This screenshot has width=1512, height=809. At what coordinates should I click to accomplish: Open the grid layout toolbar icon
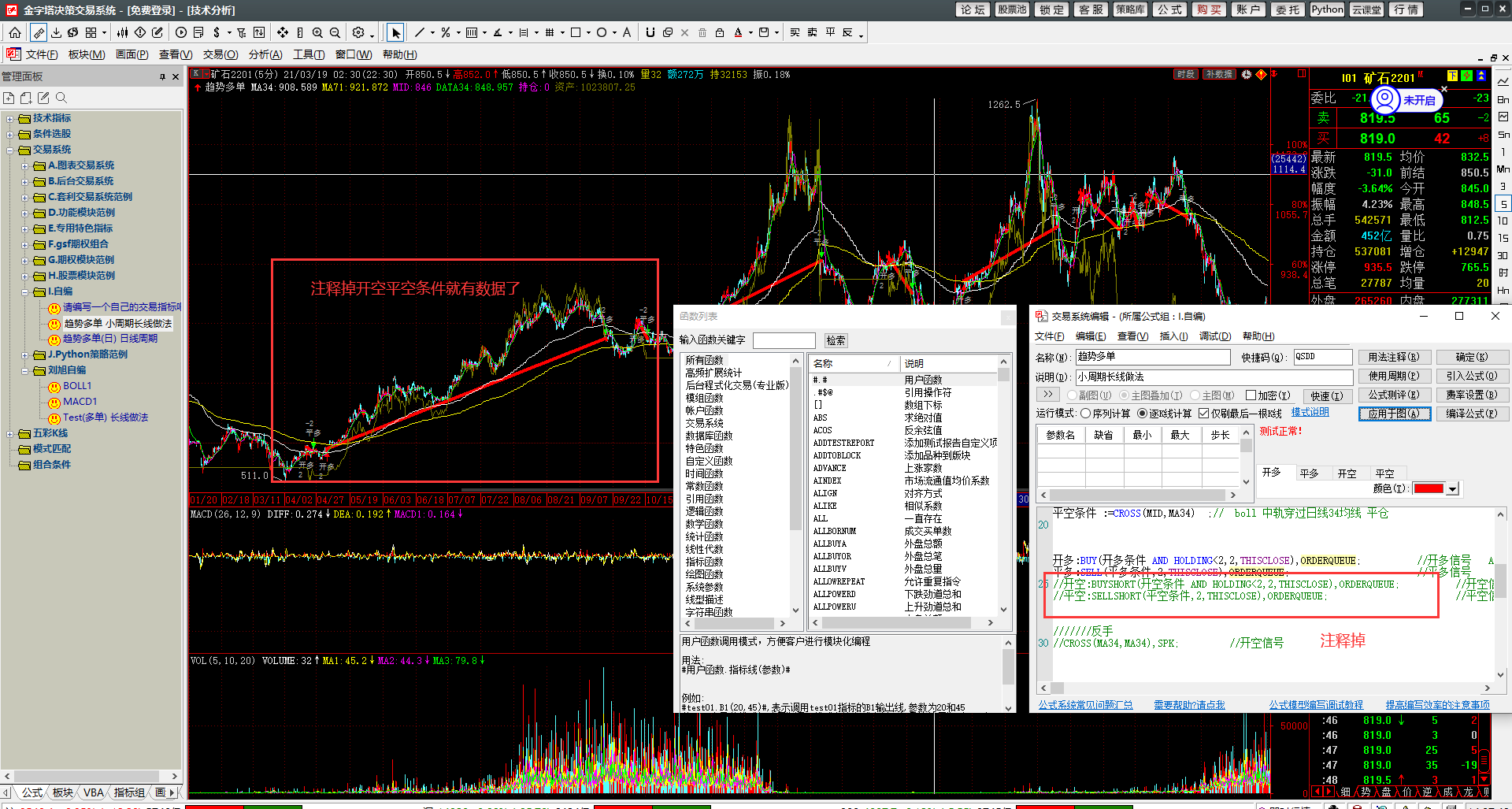tap(91, 32)
